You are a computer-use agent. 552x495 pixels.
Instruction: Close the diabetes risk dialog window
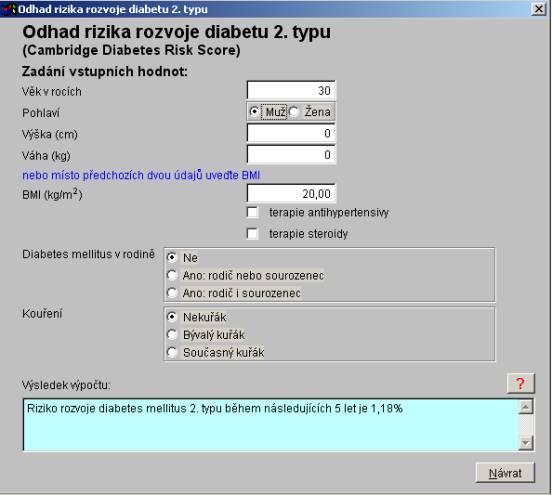pyautogui.click(x=538, y=9)
